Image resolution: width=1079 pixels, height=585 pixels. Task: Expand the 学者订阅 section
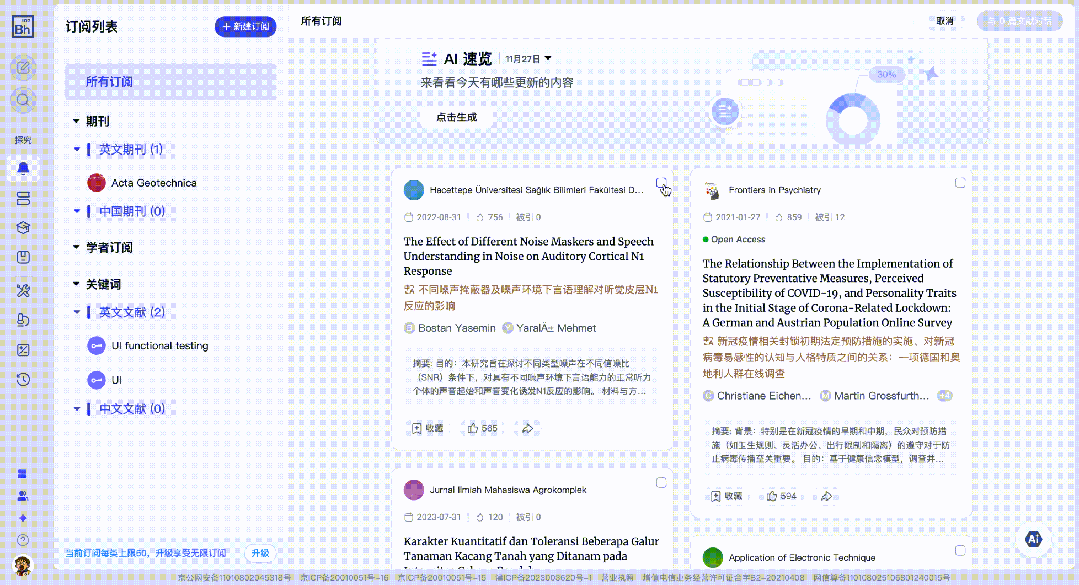point(76,247)
